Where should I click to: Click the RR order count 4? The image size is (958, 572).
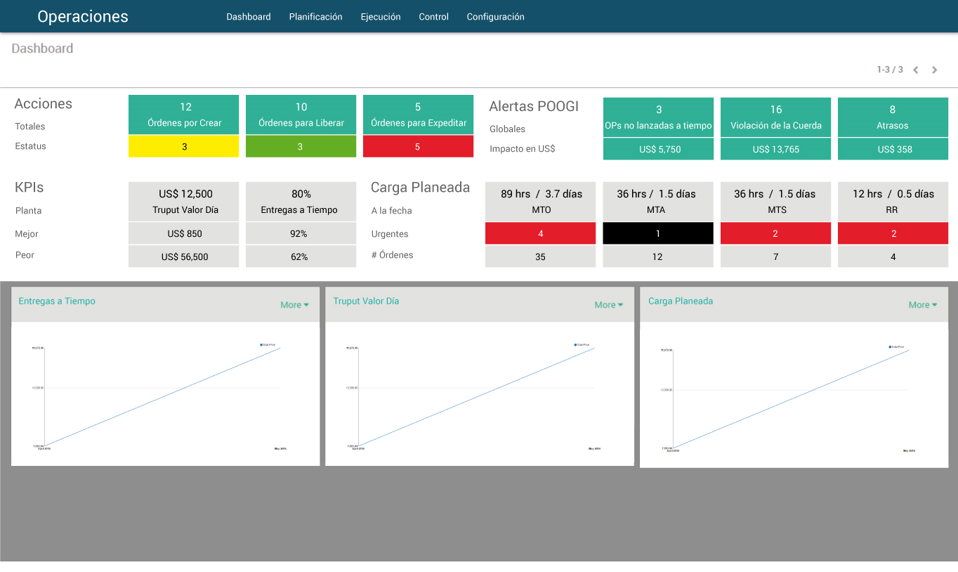tap(893, 257)
